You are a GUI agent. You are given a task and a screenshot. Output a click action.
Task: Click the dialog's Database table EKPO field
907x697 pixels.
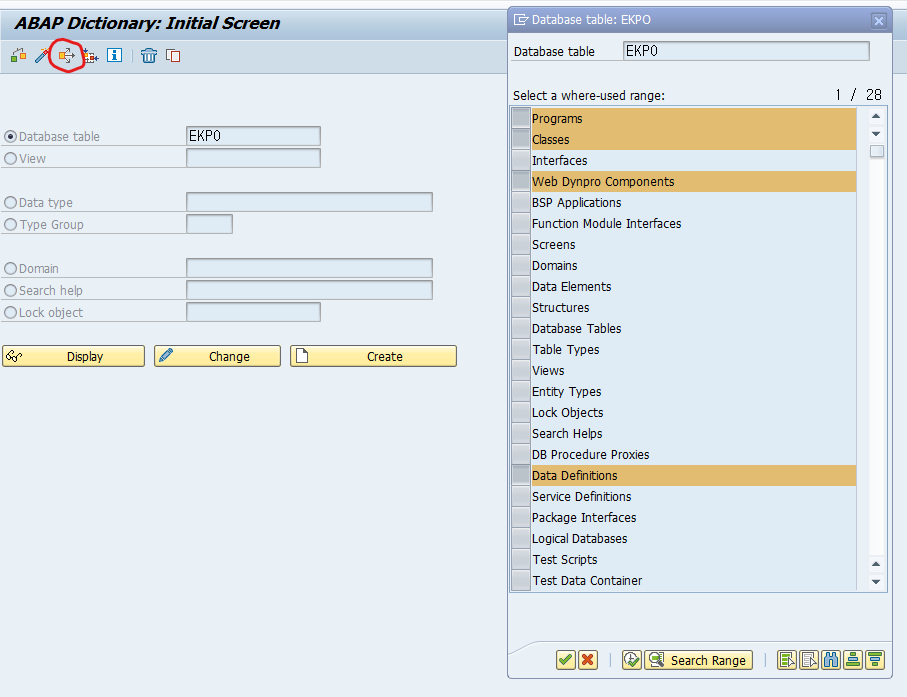pyautogui.click(x=746, y=51)
